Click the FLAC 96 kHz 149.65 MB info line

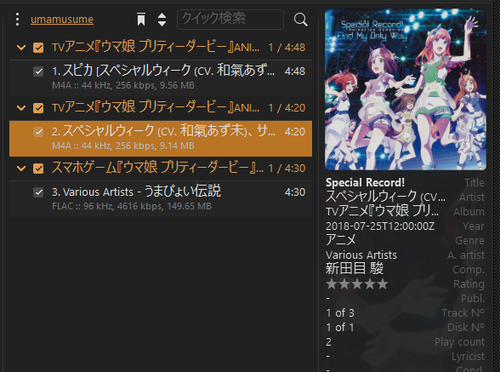tap(132, 206)
